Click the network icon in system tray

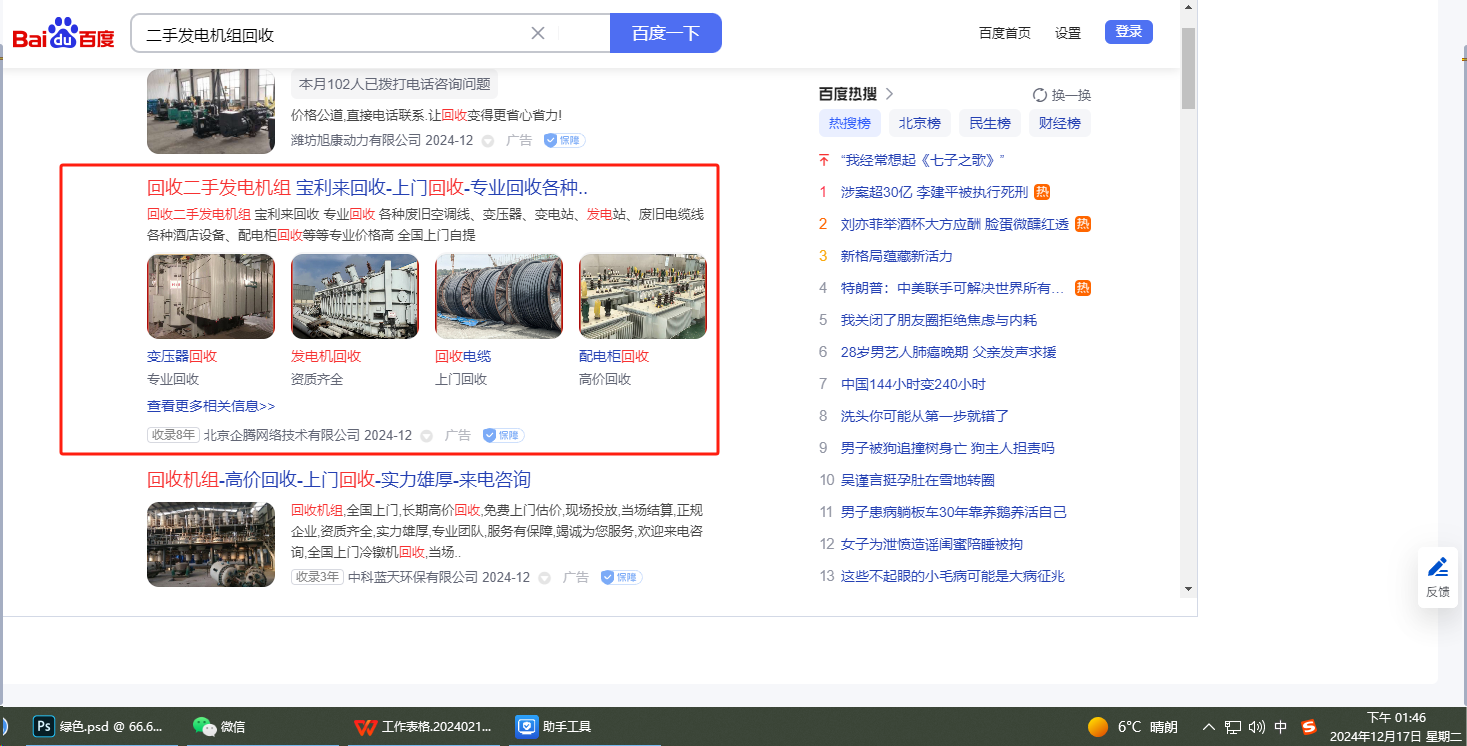click(x=1233, y=727)
